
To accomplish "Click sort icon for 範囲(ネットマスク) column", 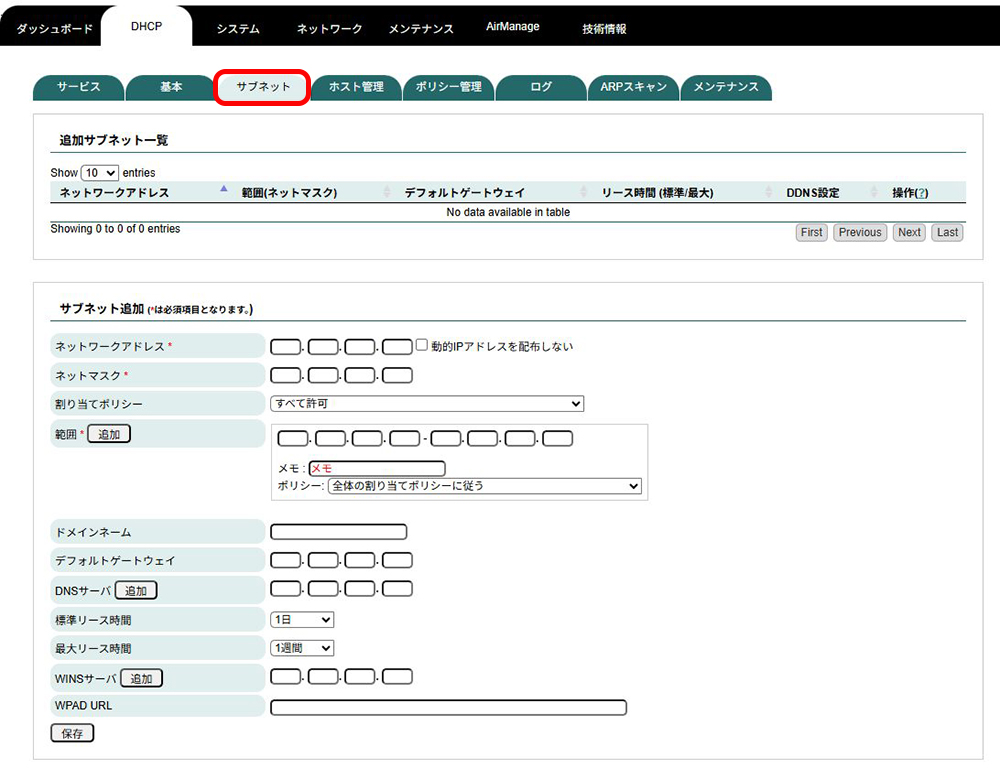I will tap(387, 192).
